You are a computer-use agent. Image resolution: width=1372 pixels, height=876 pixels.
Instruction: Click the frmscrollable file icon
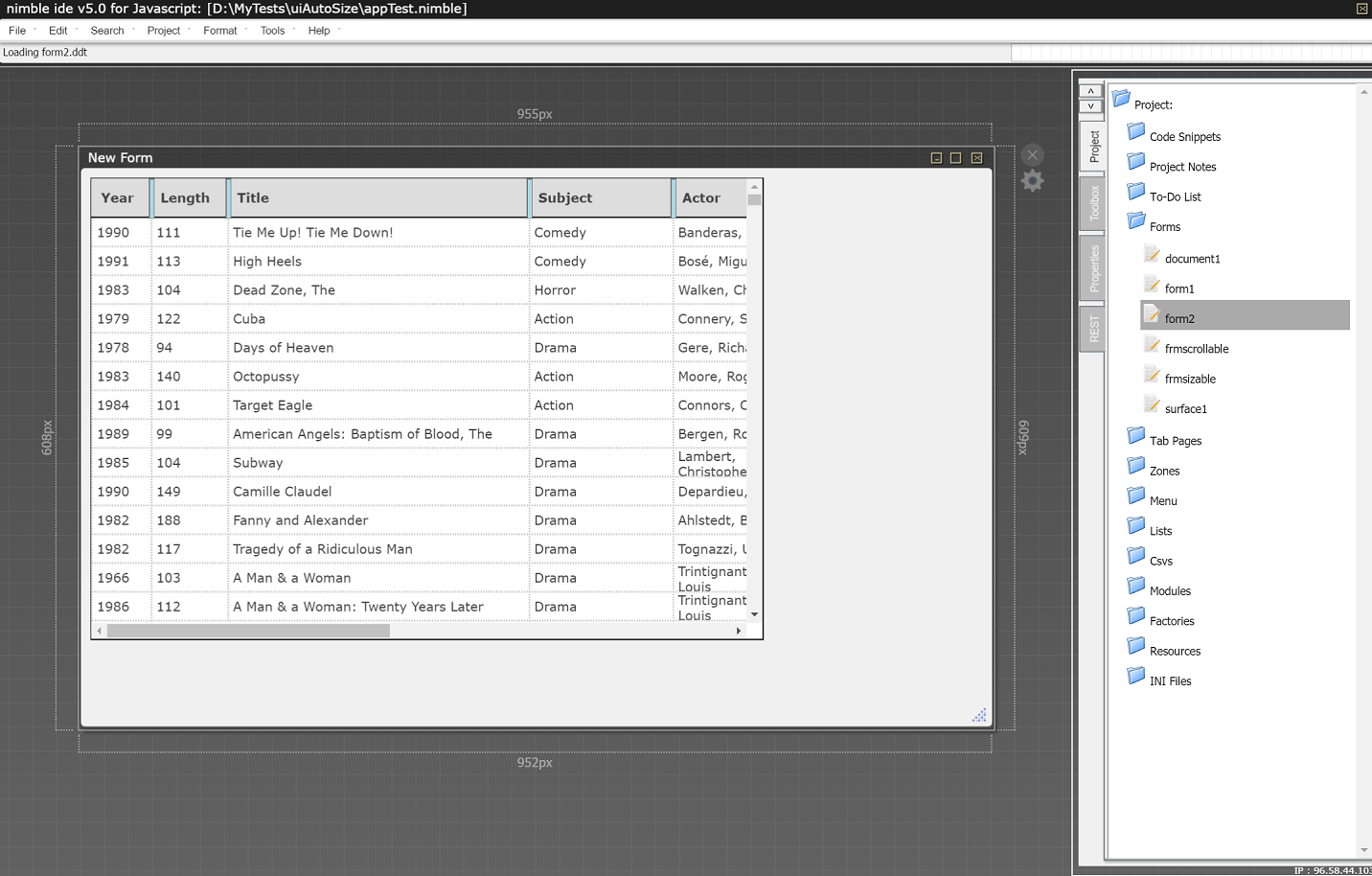point(1152,343)
